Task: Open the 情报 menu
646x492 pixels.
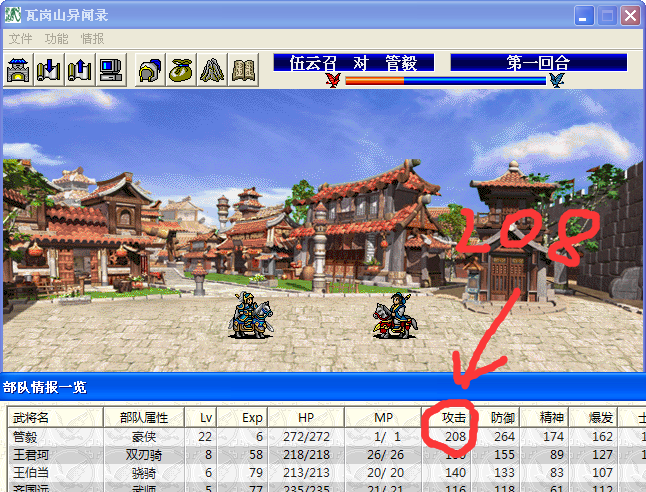Action: coord(93,39)
